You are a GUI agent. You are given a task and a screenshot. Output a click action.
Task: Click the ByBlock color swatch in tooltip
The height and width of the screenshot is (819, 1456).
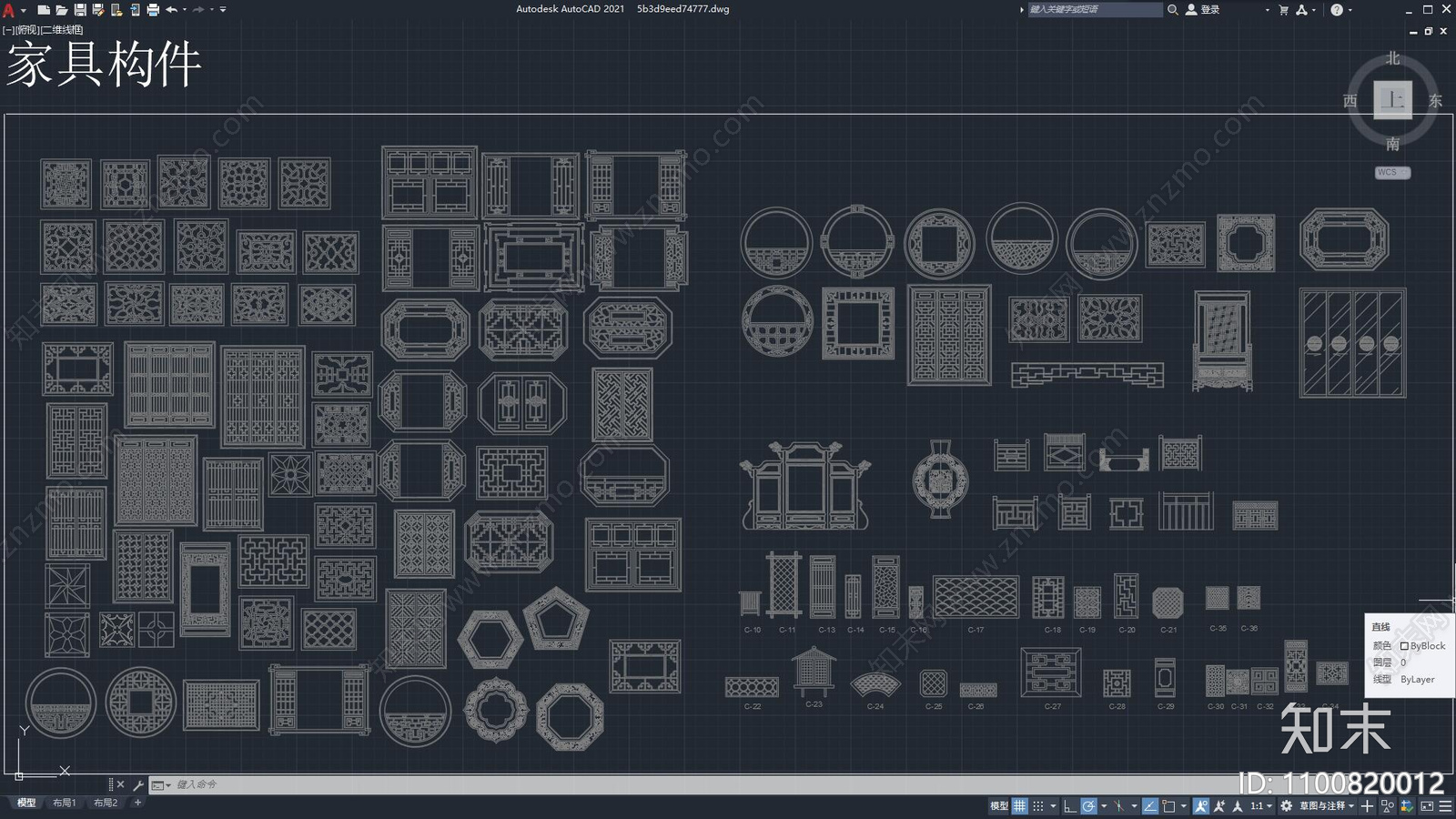(x=1404, y=646)
